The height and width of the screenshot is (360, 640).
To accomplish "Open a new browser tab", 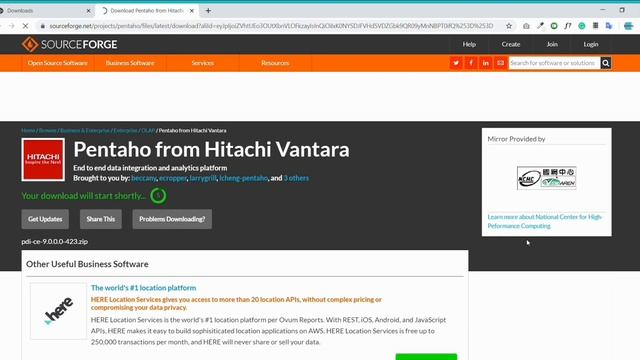I will [x=208, y=11].
